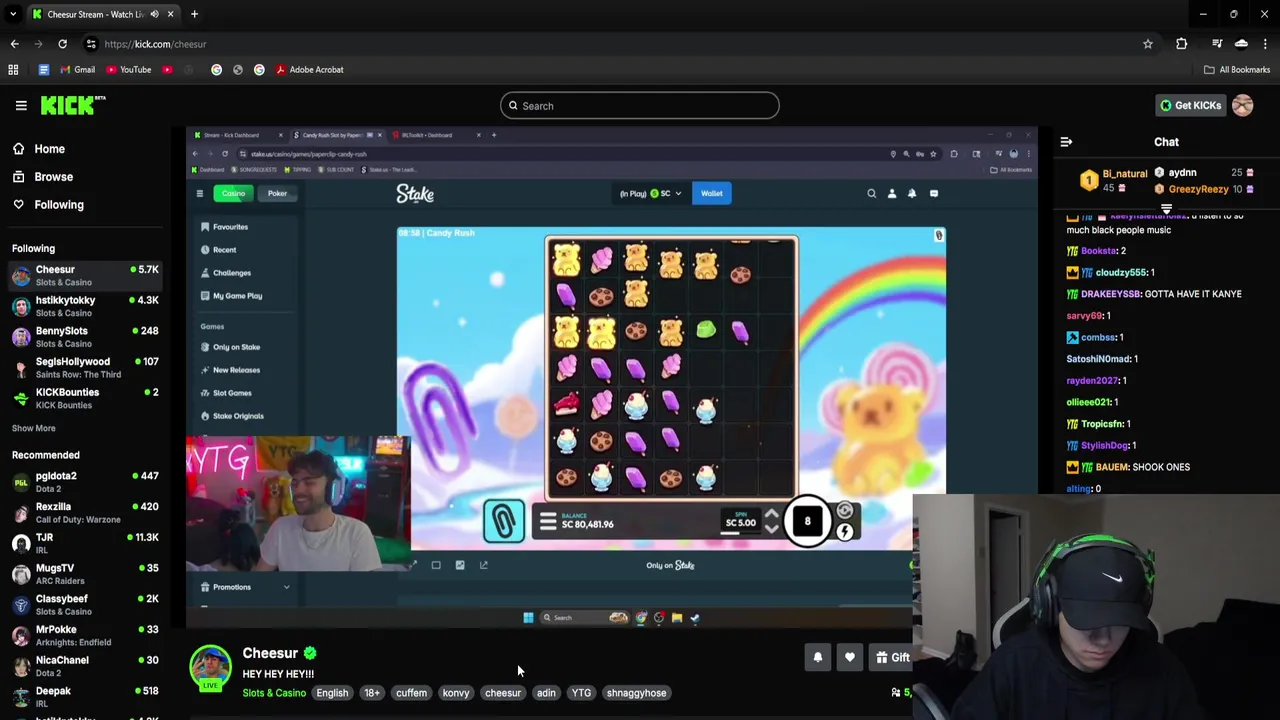View site information icon in address bar
The width and height of the screenshot is (1280, 720).
coord(91,44)
